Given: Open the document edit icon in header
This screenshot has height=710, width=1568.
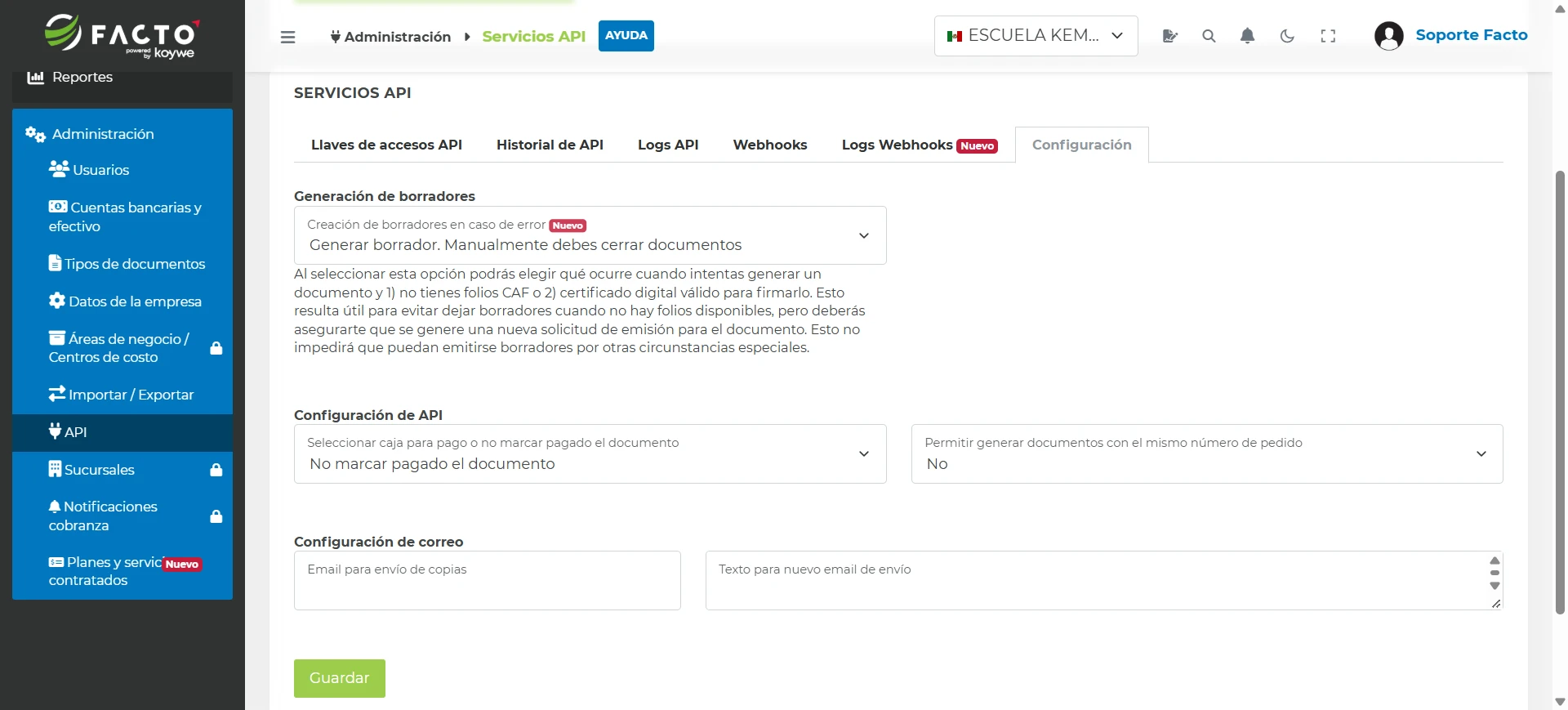Looking at the screenshot, I should [x=1169, y=36].
